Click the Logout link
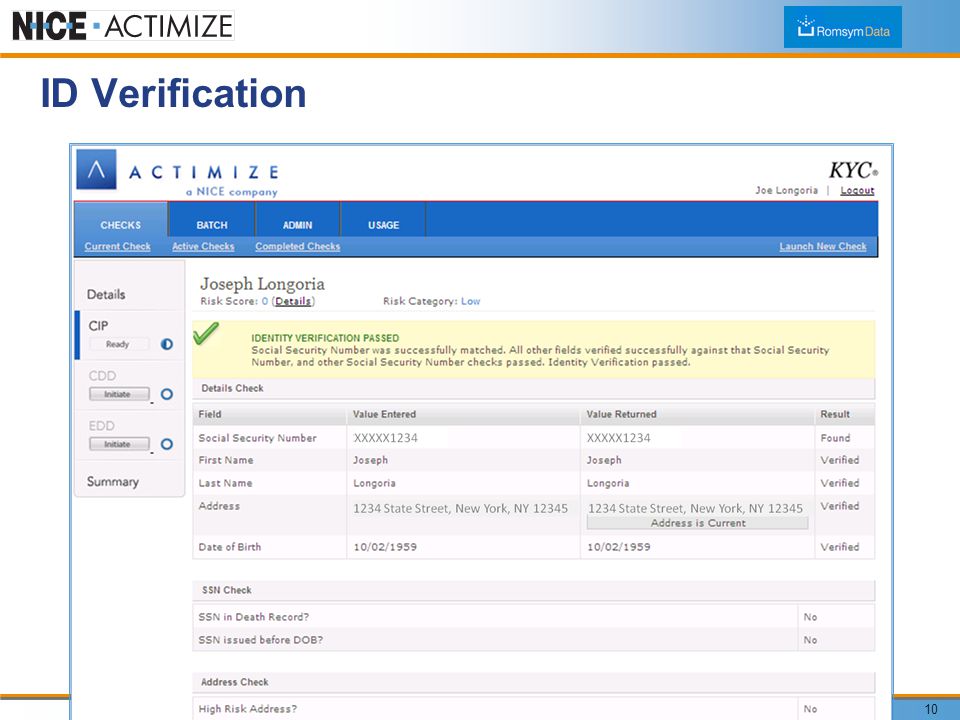 pyautogui.click(x=857, y=190)
